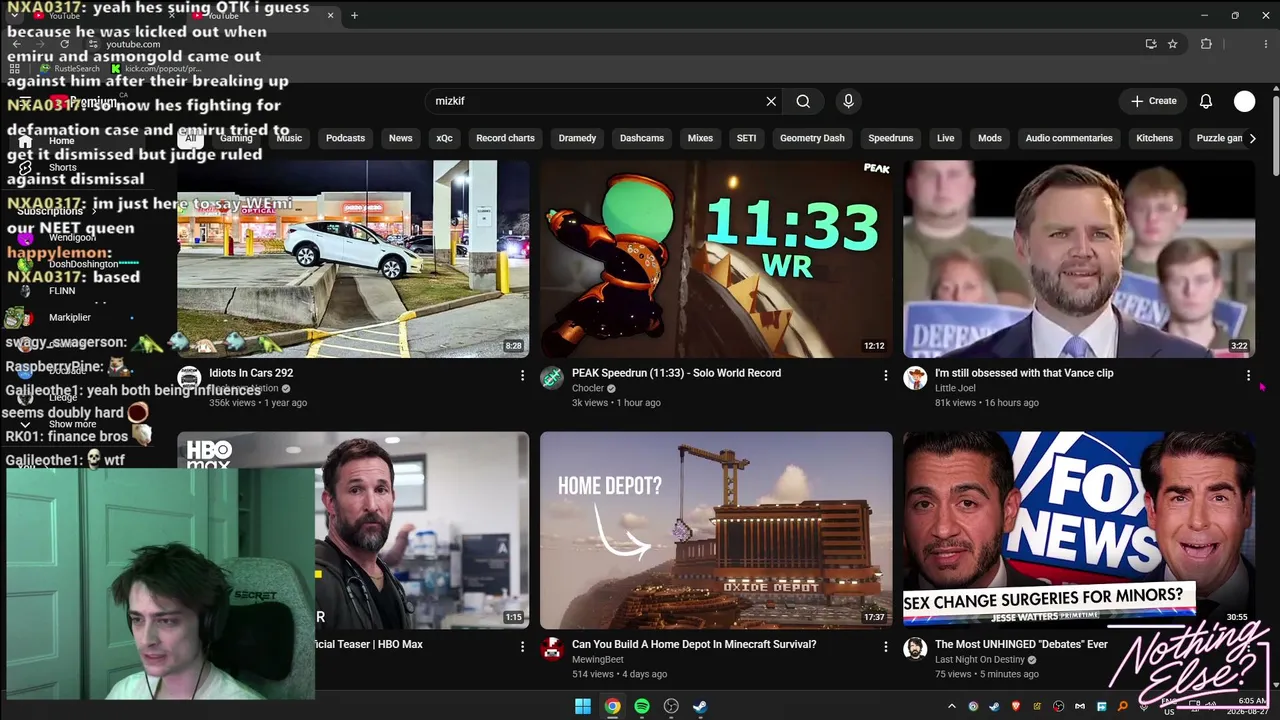Image resolution: width=1280 pixels, height=720 pixels.
Task: Open the Windows Start menu
Action: [583, 706]
